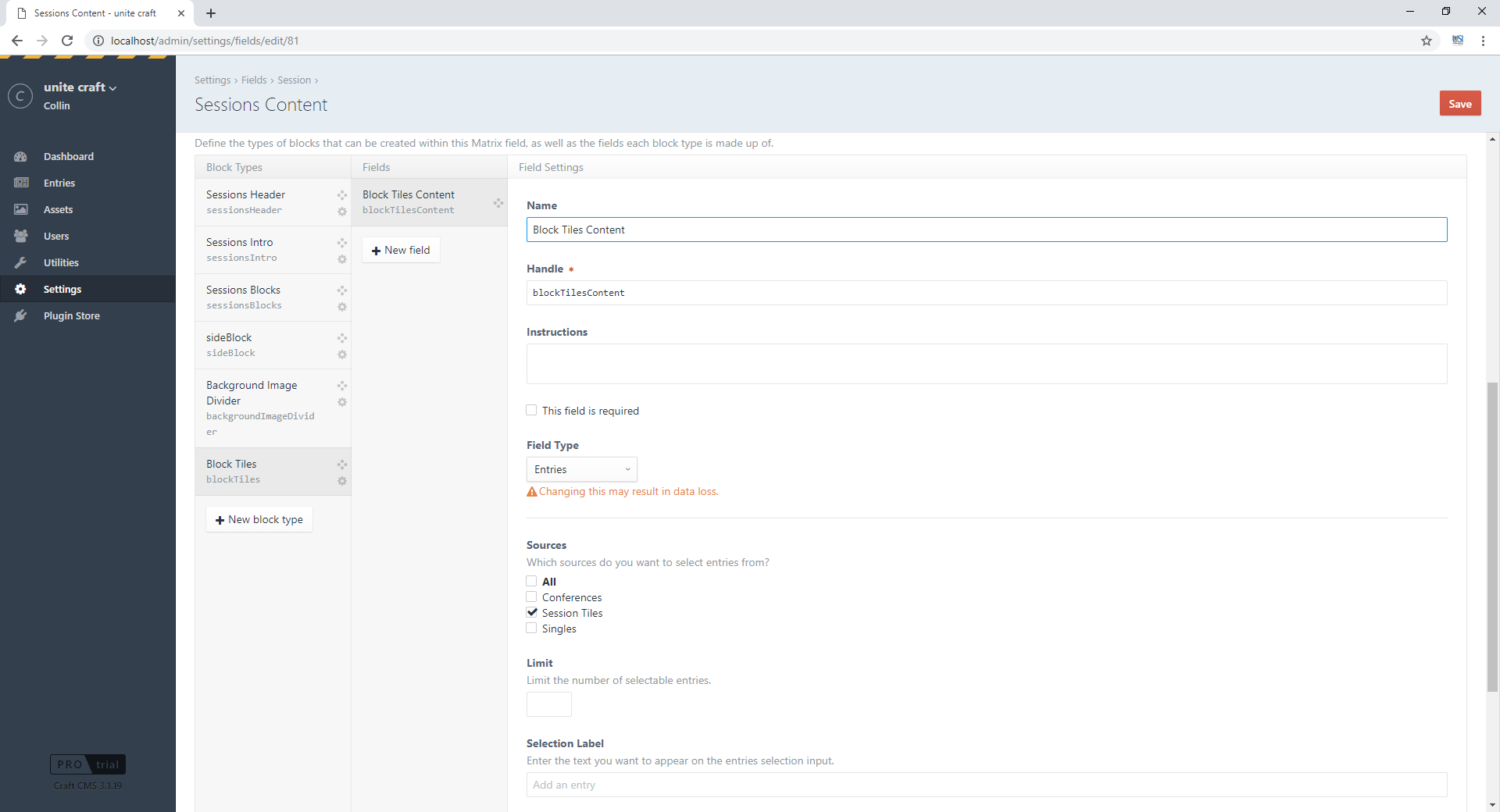Open the browser three-dot menu
The height and width of the screenshot is (812, 1500).
(1483, 41)
